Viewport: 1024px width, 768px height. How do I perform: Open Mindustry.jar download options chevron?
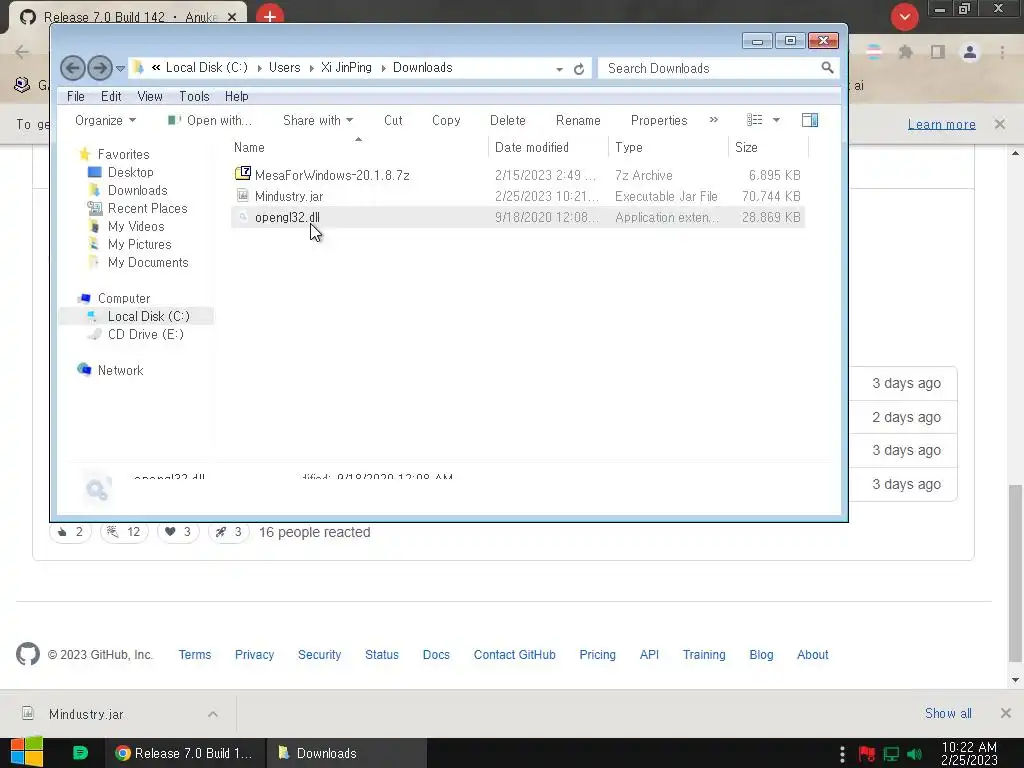point(213,714)
